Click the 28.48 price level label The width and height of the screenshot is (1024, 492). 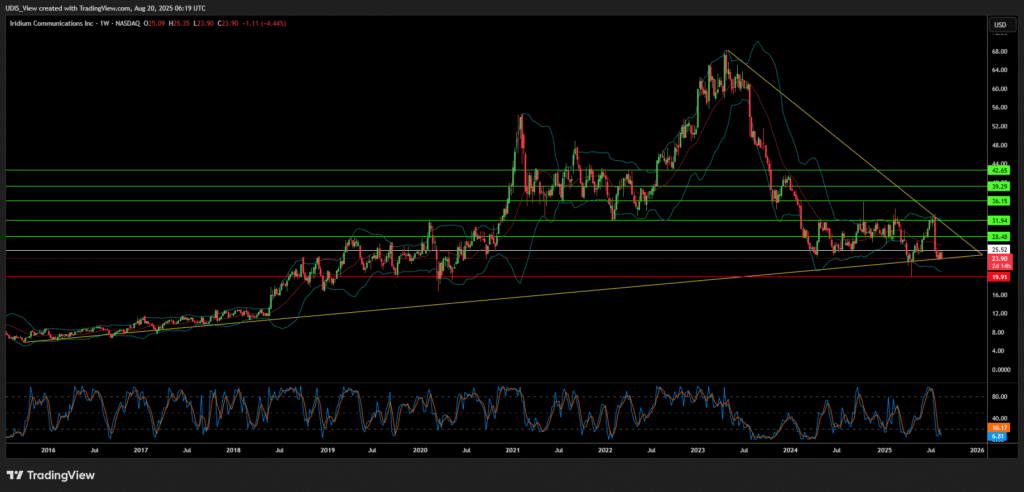click(x=997, y=236)
